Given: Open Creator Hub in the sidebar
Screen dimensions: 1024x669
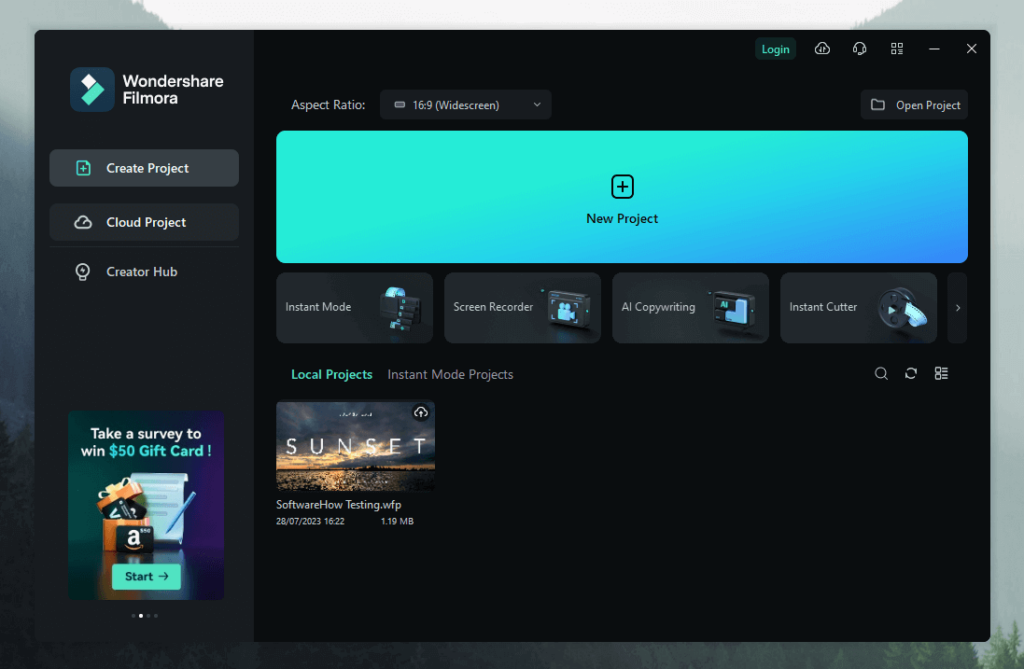Looking at the screenshot, I should (144, 272).
